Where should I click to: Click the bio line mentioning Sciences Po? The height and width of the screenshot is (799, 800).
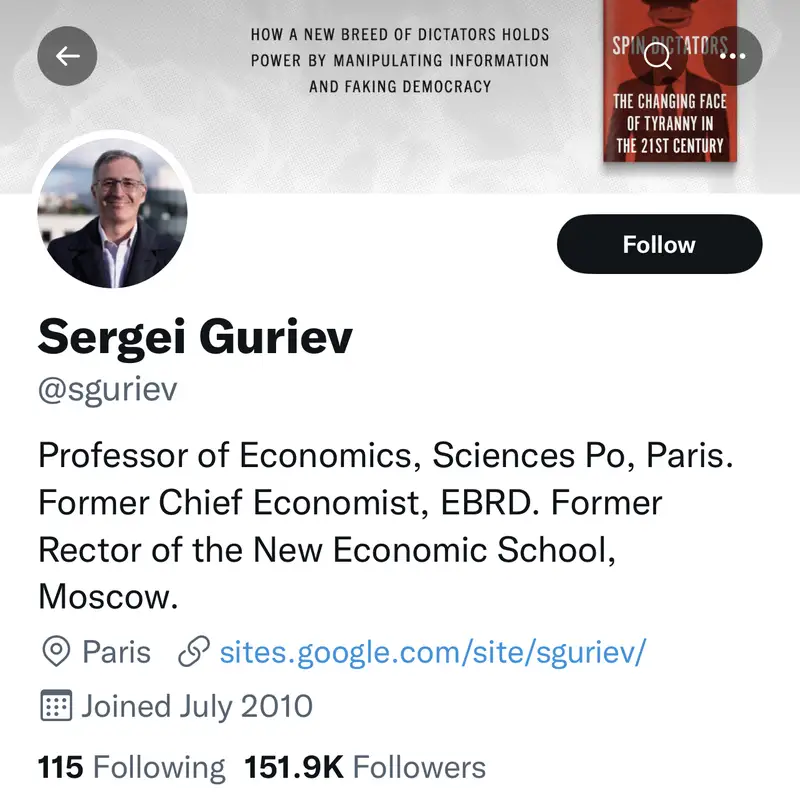coord(386,455)
